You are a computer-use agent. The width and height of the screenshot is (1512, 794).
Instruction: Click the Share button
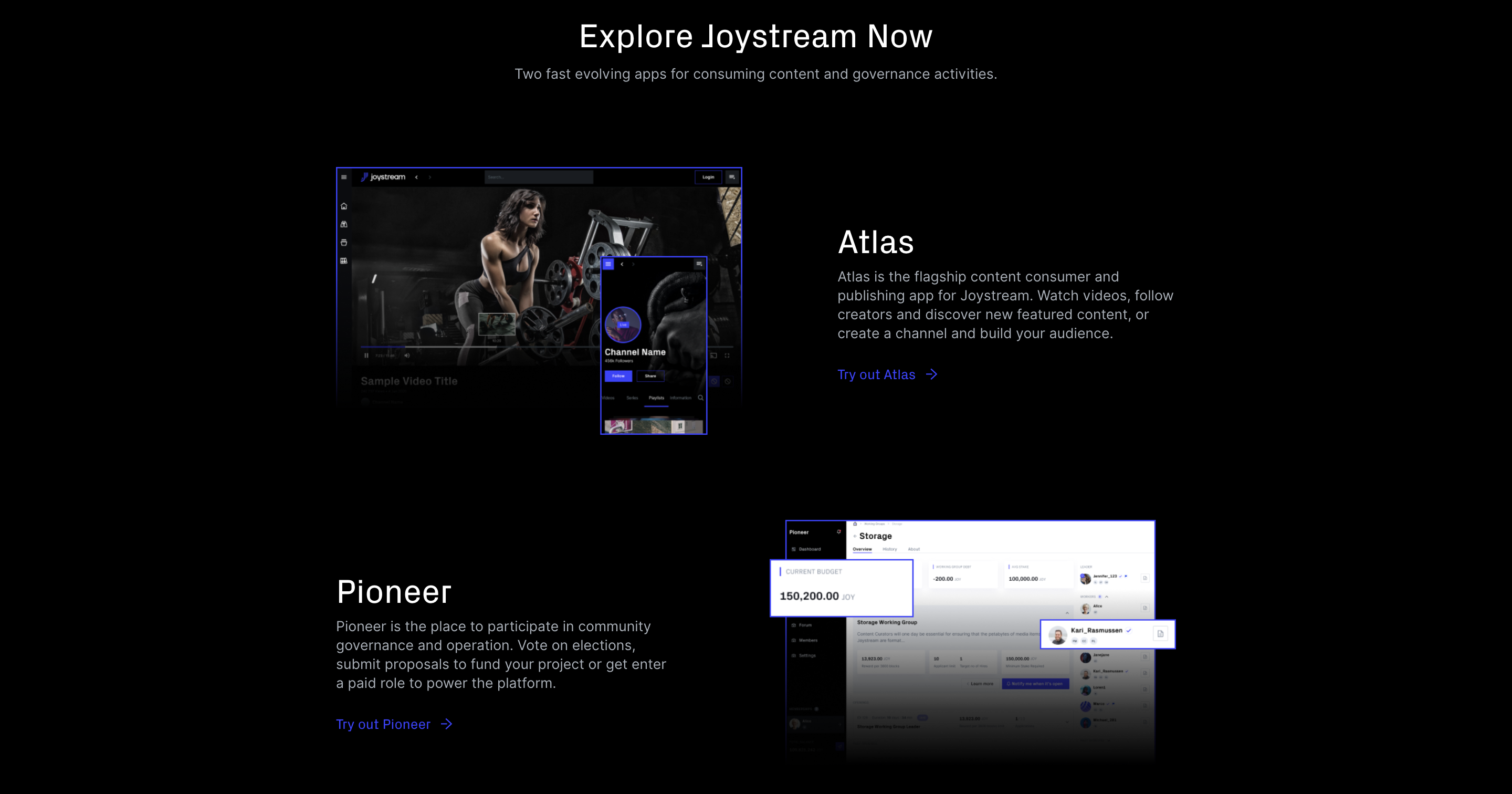point(650,376)
